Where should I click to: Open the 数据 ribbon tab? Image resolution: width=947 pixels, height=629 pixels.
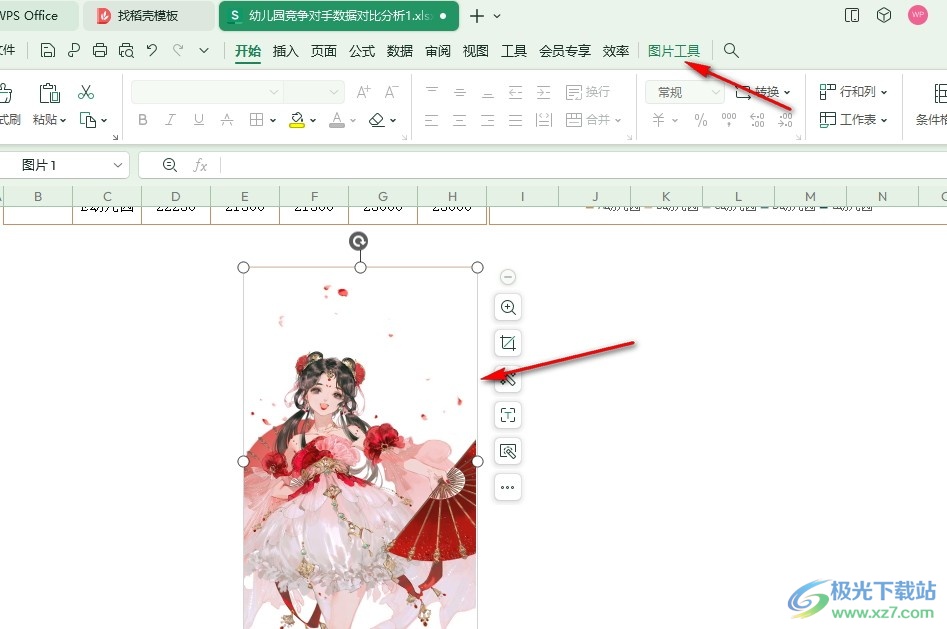point(400,51)
